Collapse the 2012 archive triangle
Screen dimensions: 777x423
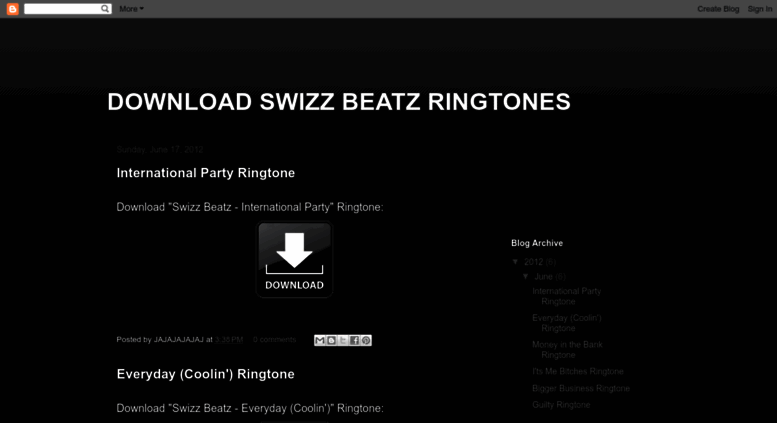pos(515,262)
